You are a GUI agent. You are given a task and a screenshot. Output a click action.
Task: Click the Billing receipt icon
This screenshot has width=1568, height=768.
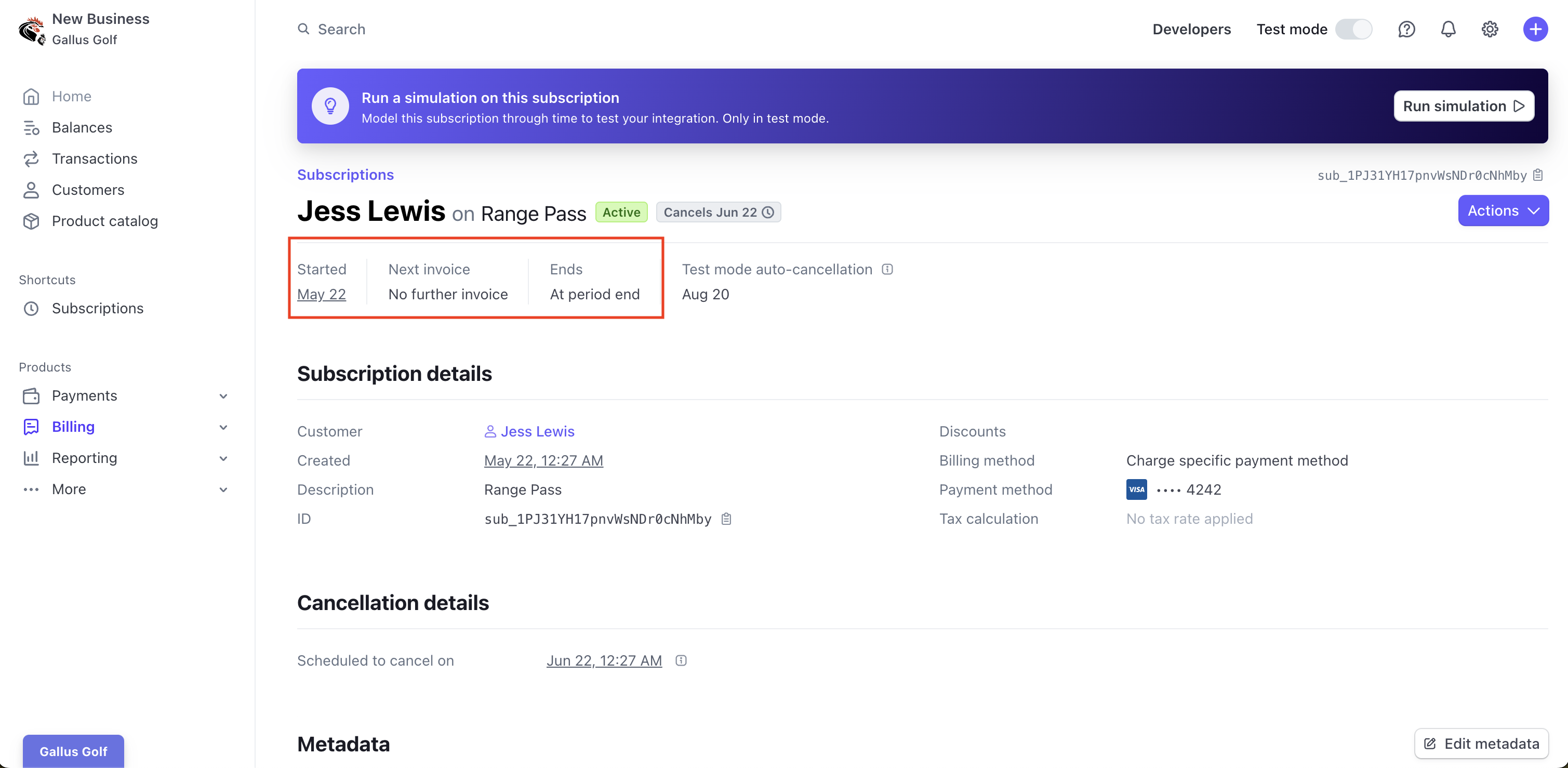[x=31, y=427]
